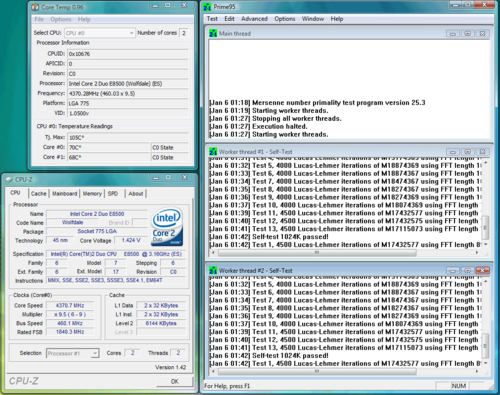Click Worker thread #2 horizontal scrollbar thumb
500x395 pixels.
(317, 371)
